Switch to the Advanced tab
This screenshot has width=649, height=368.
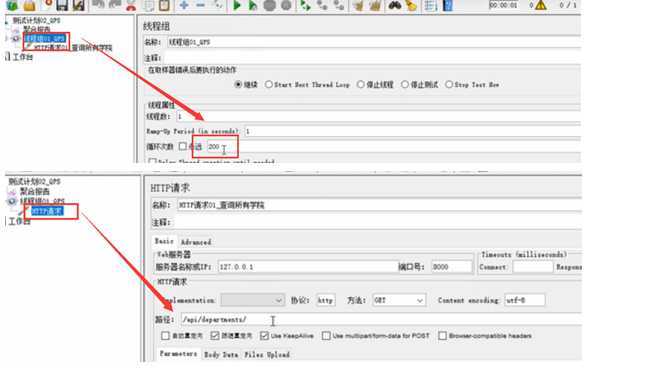[x=196, y=242]
